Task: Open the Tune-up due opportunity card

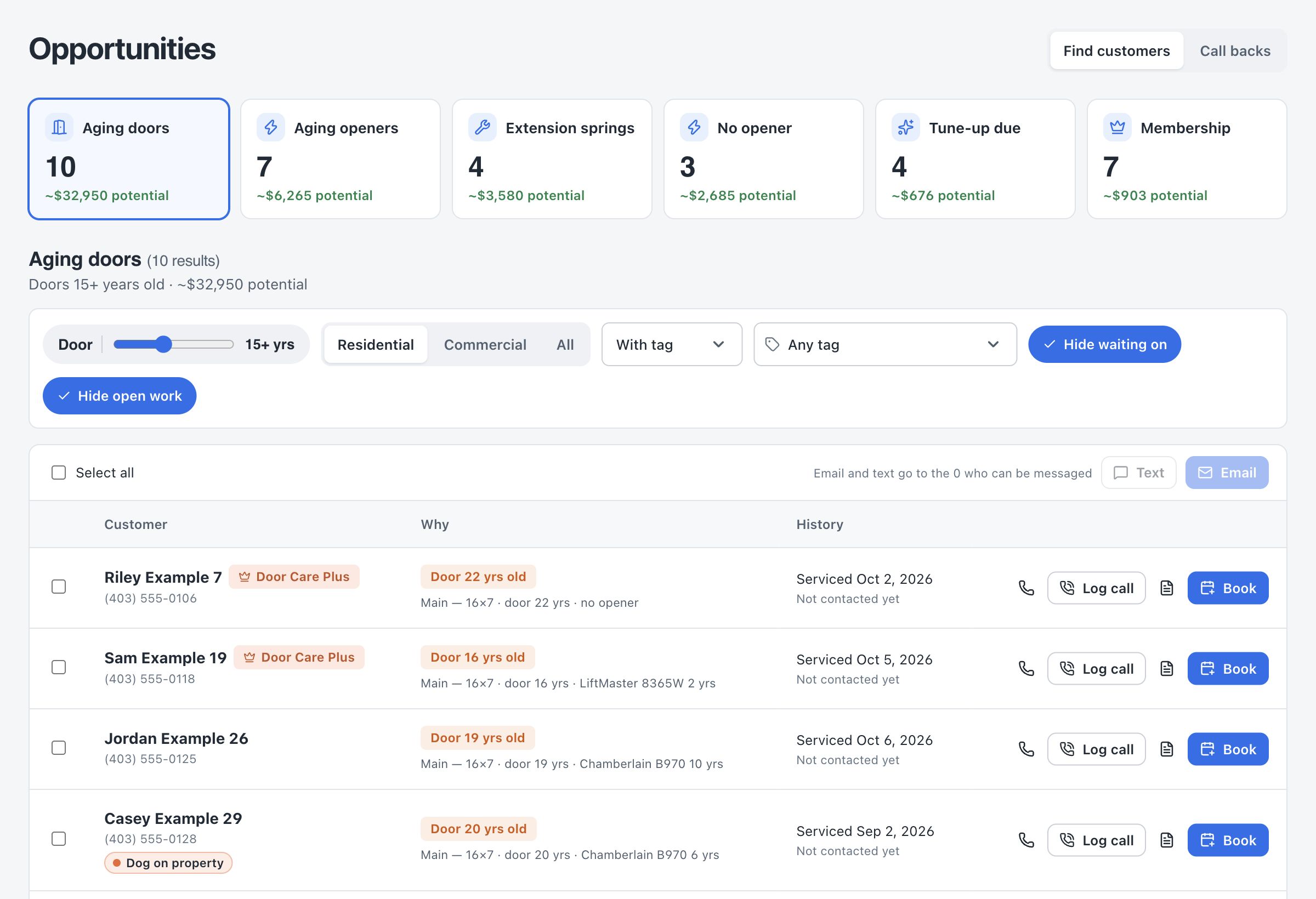Action: (x=975, y=159)
